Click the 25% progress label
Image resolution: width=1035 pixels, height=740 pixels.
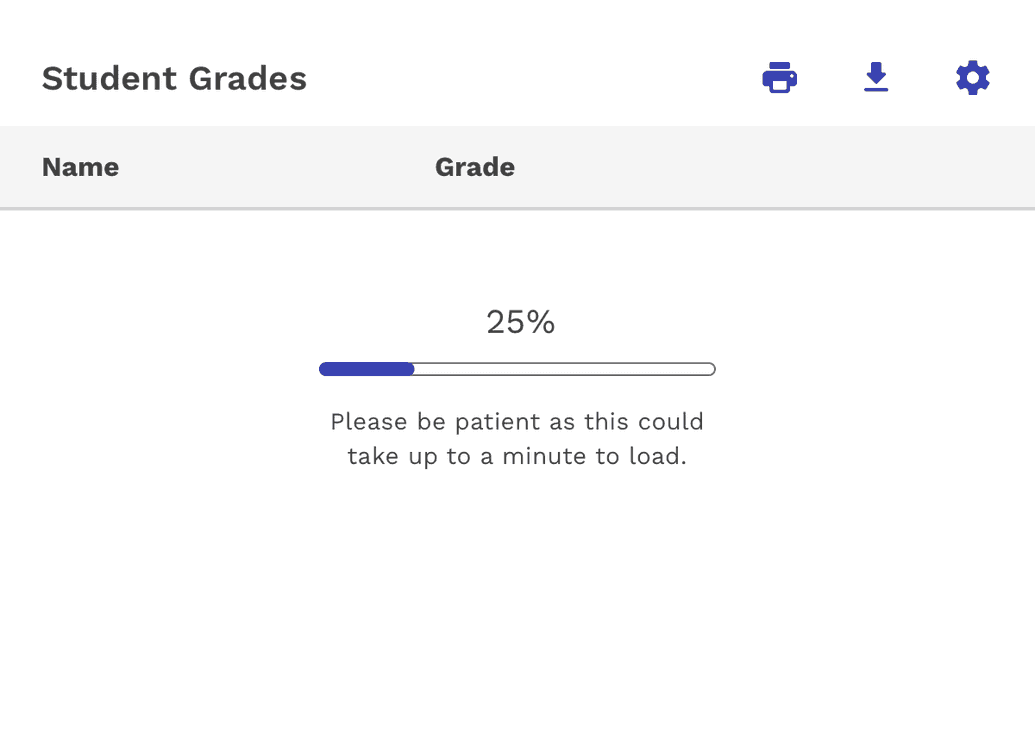tap(518, 322)
